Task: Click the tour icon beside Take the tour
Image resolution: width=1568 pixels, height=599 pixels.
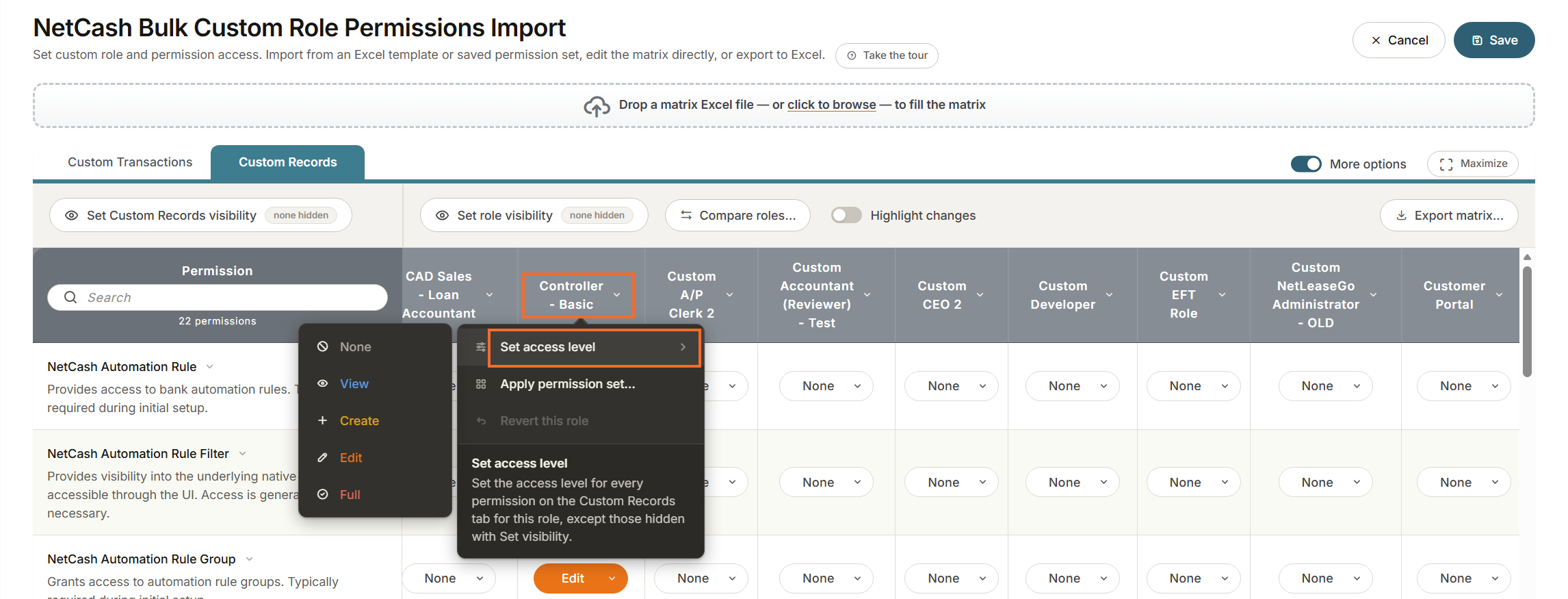Action: point(852,55)
